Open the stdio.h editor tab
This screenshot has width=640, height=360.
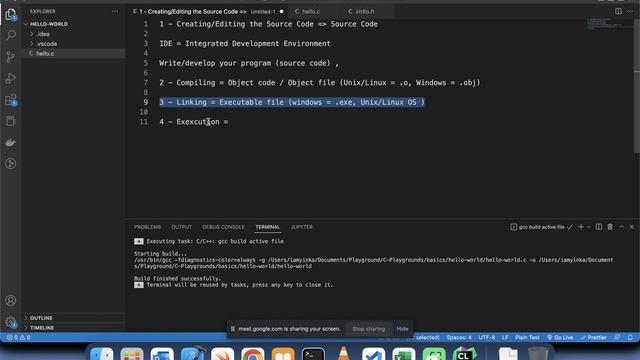(365, 11)
